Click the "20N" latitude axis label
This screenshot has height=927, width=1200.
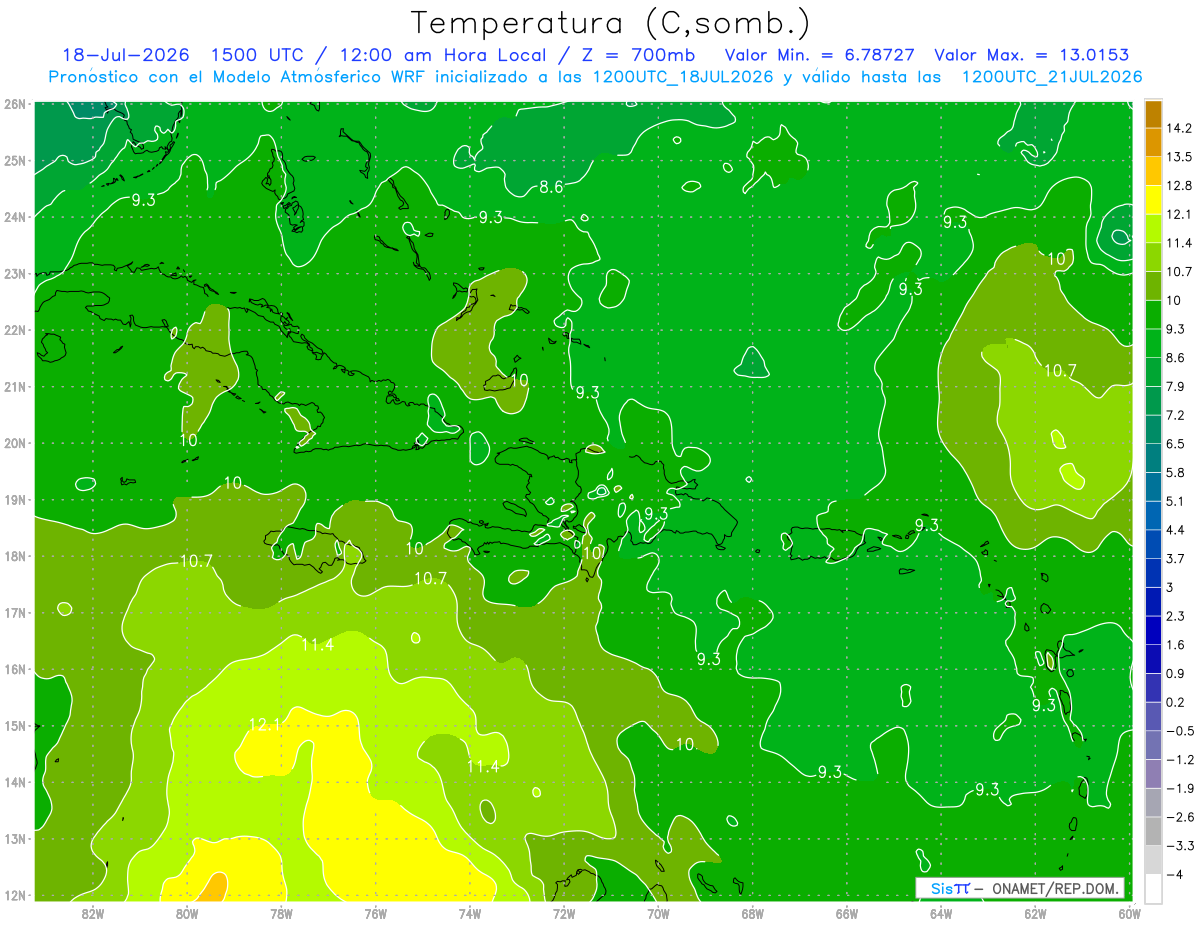(x=13, y=443)
